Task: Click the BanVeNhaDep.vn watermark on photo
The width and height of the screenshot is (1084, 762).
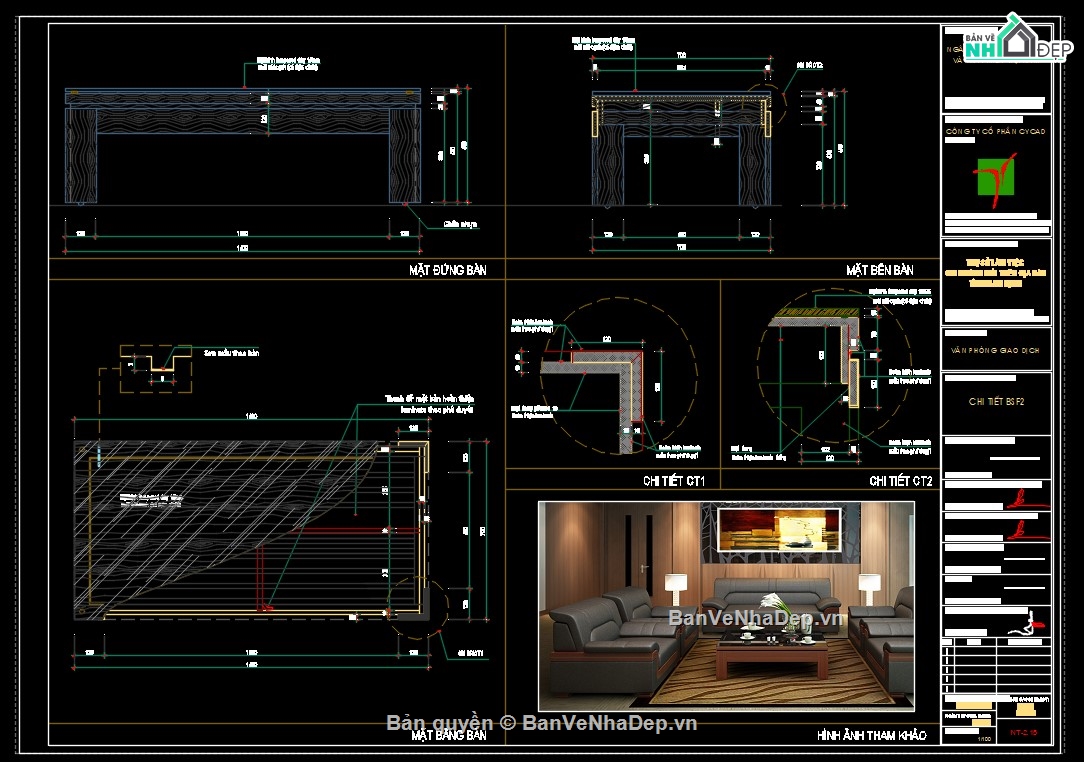Action: coord(757,618)
